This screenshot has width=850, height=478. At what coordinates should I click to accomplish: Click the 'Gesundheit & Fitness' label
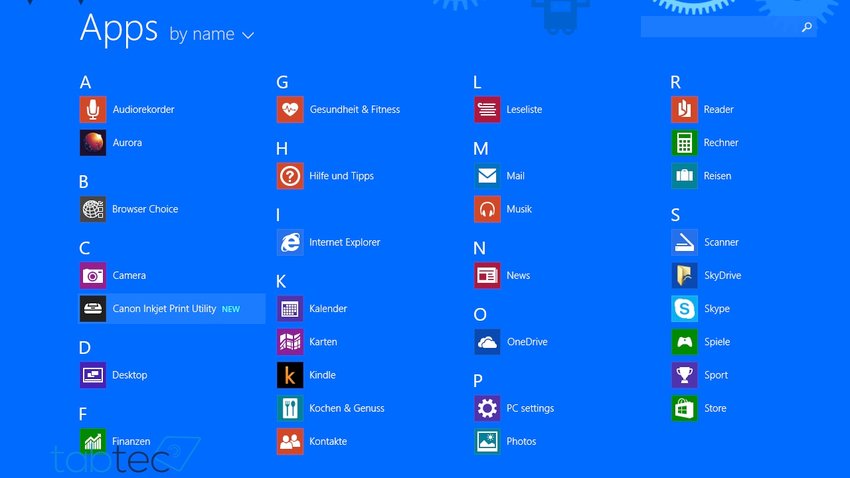pos(355,109)
